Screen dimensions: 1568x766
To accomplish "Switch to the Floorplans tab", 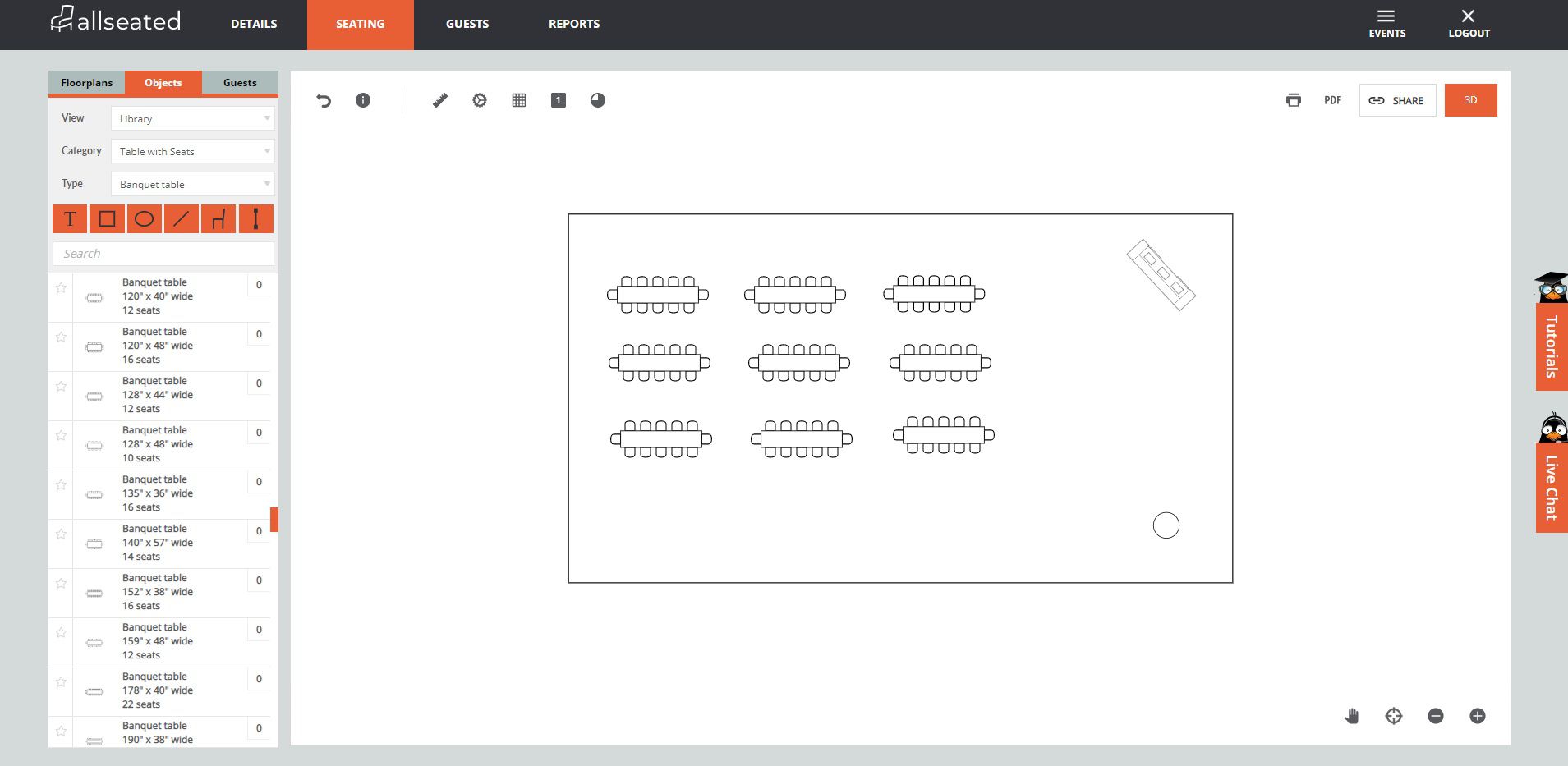I will 87,83.
